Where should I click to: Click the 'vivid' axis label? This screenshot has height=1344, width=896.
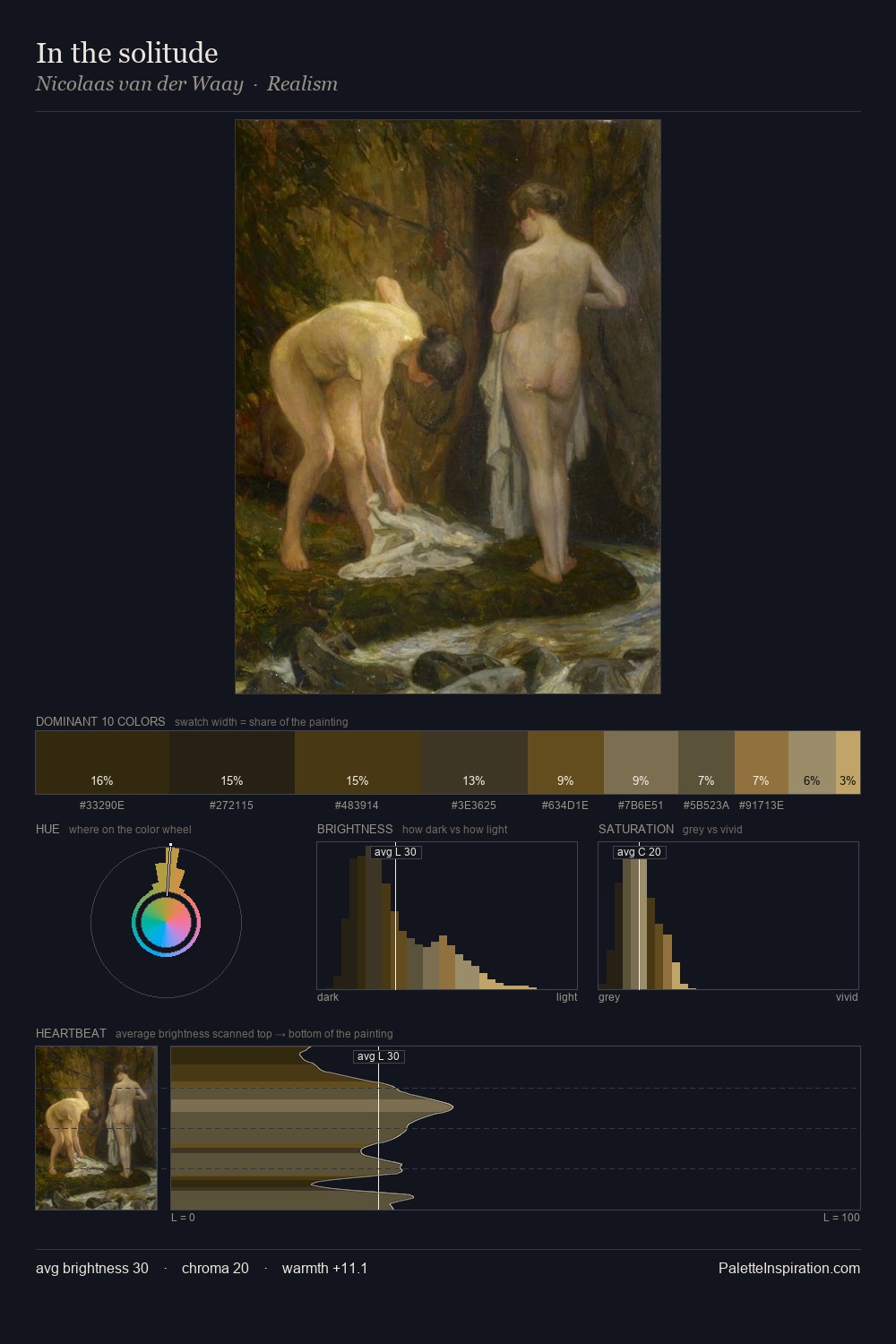[x=847, y=996]
